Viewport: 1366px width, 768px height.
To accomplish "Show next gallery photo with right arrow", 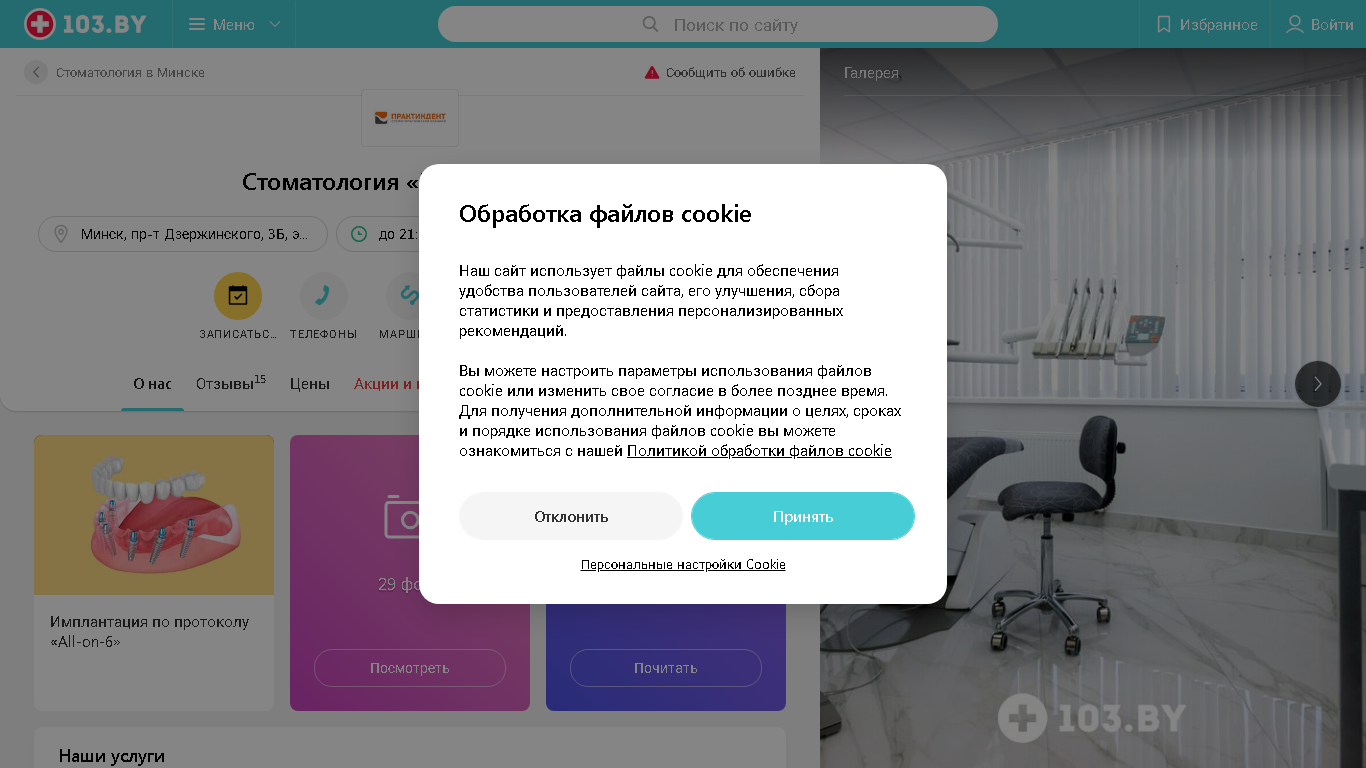I will [x=1318, y=384].
